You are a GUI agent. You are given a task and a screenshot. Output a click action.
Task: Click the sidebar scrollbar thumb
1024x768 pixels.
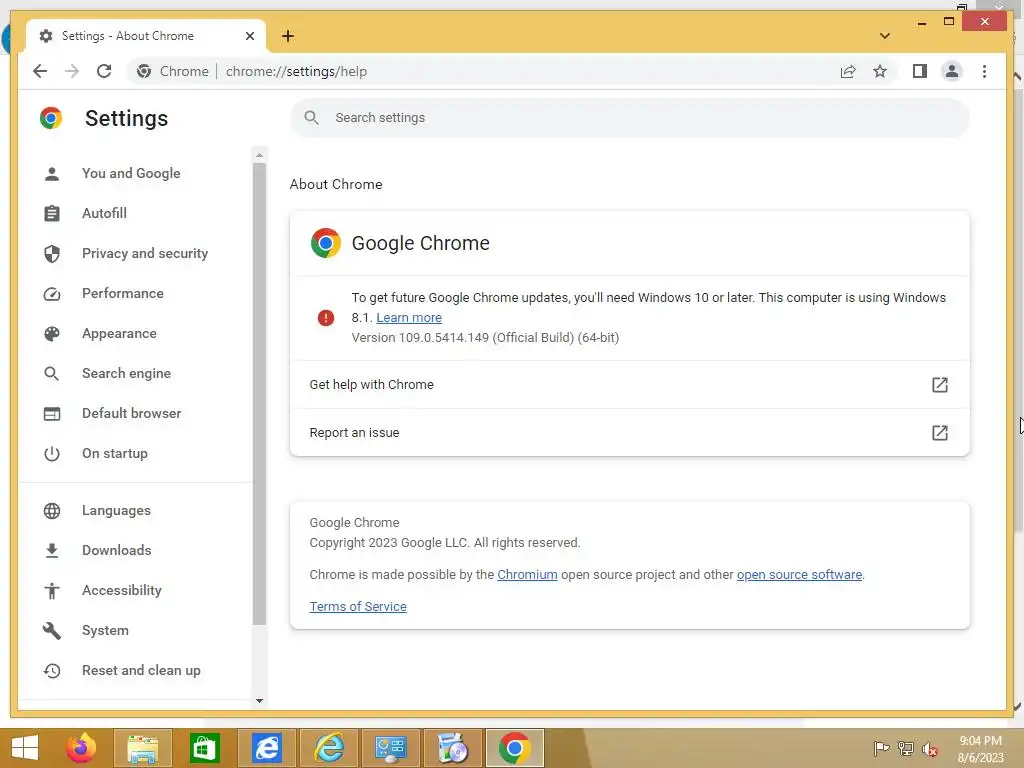[259, 393]
